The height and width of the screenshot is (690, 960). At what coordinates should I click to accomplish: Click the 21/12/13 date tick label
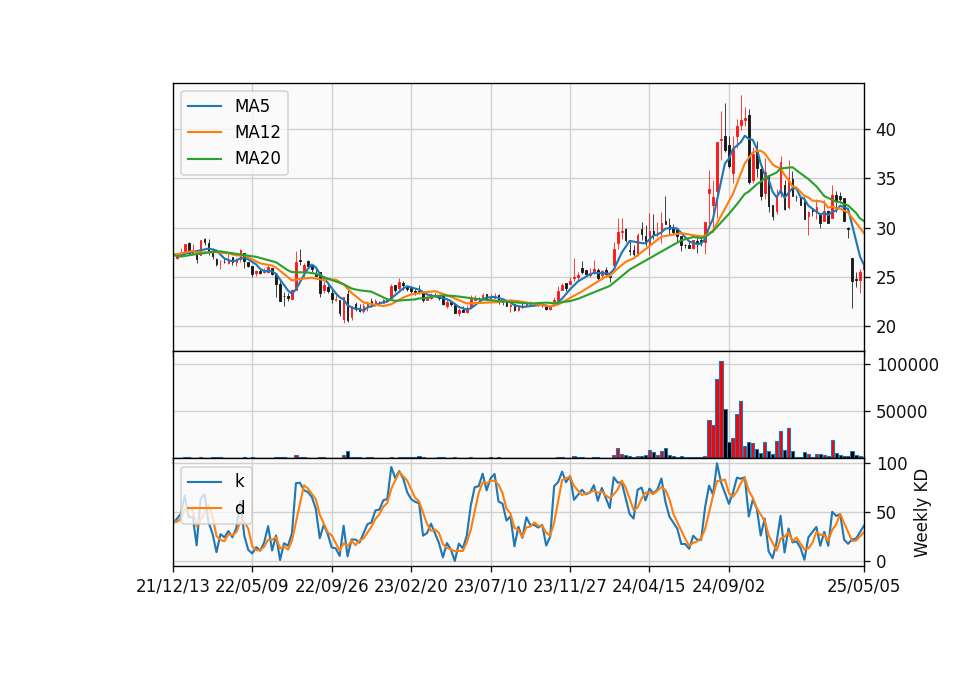click(173, 586)
